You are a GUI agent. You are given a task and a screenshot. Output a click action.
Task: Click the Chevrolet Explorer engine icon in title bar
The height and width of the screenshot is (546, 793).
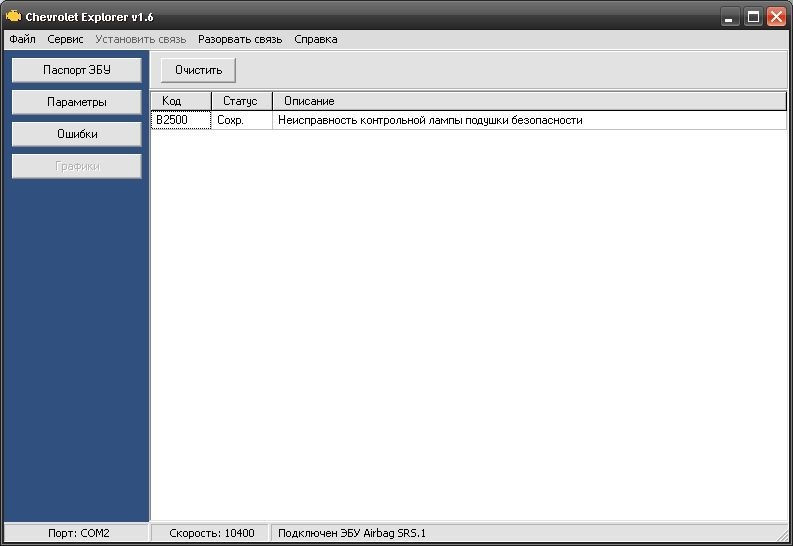pyautogui.click(x=13, y=17)
